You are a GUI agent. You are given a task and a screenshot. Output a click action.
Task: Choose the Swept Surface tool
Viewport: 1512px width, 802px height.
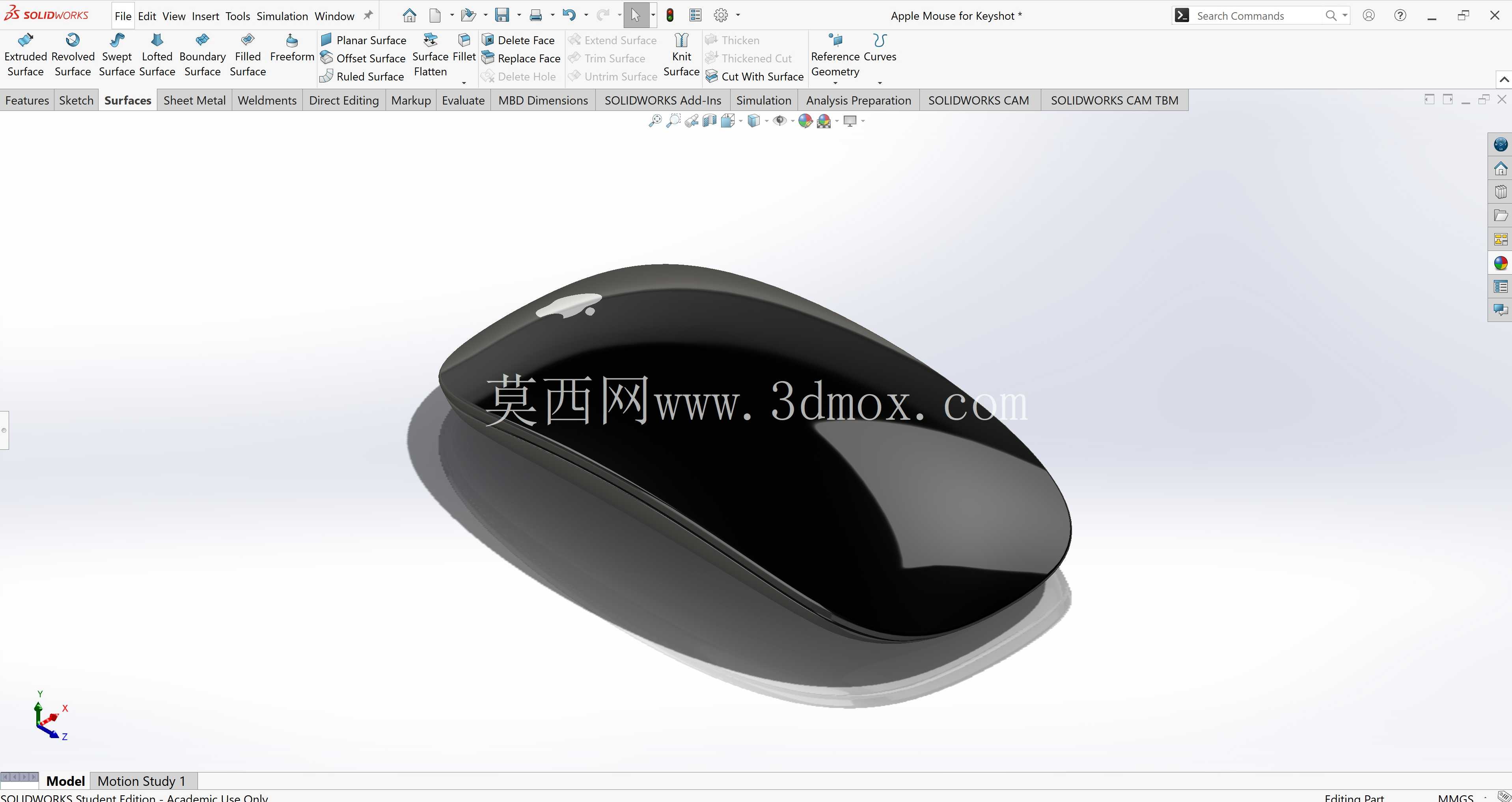[117, 56]
